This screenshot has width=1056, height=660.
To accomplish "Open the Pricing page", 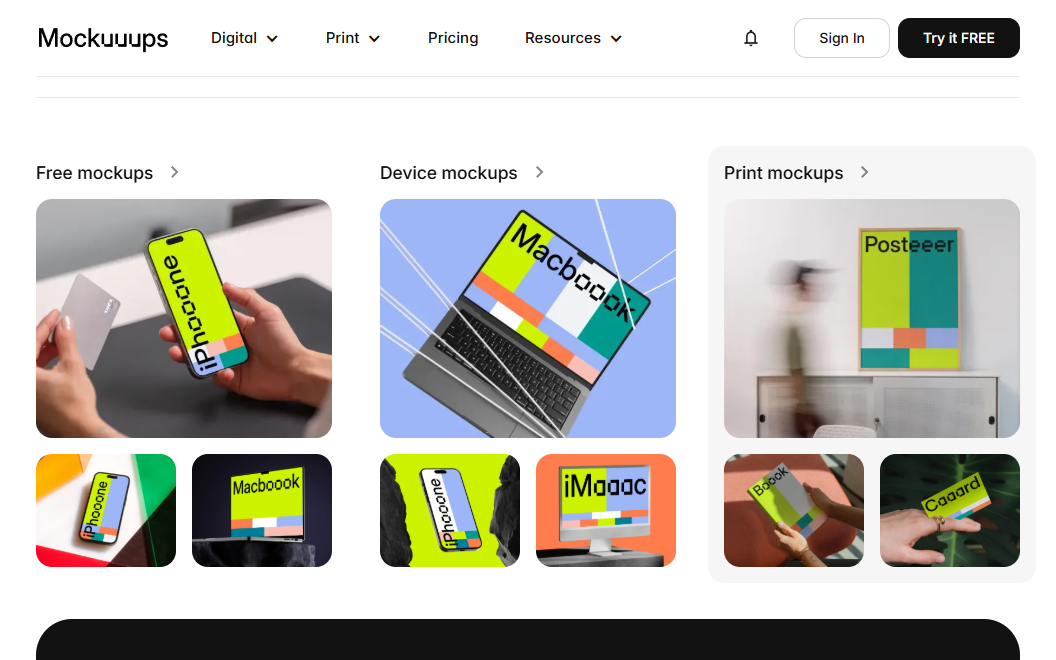I will pos(453,38).
